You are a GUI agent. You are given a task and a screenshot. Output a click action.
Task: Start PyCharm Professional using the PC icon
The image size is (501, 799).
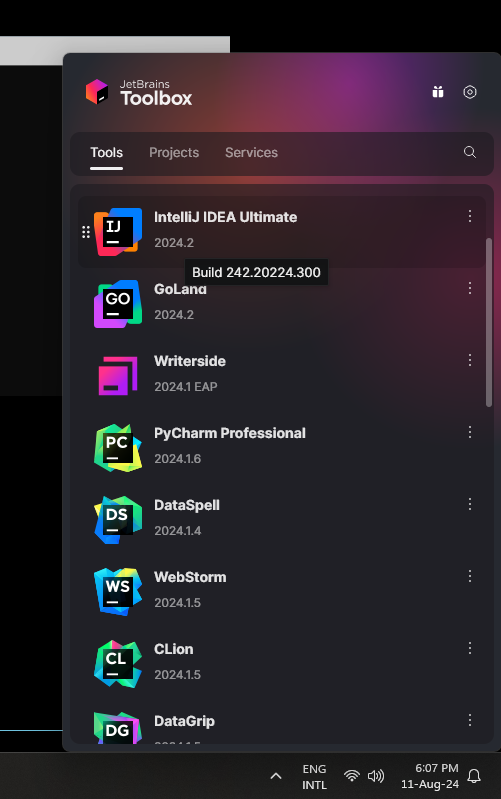tap(118, 448)
